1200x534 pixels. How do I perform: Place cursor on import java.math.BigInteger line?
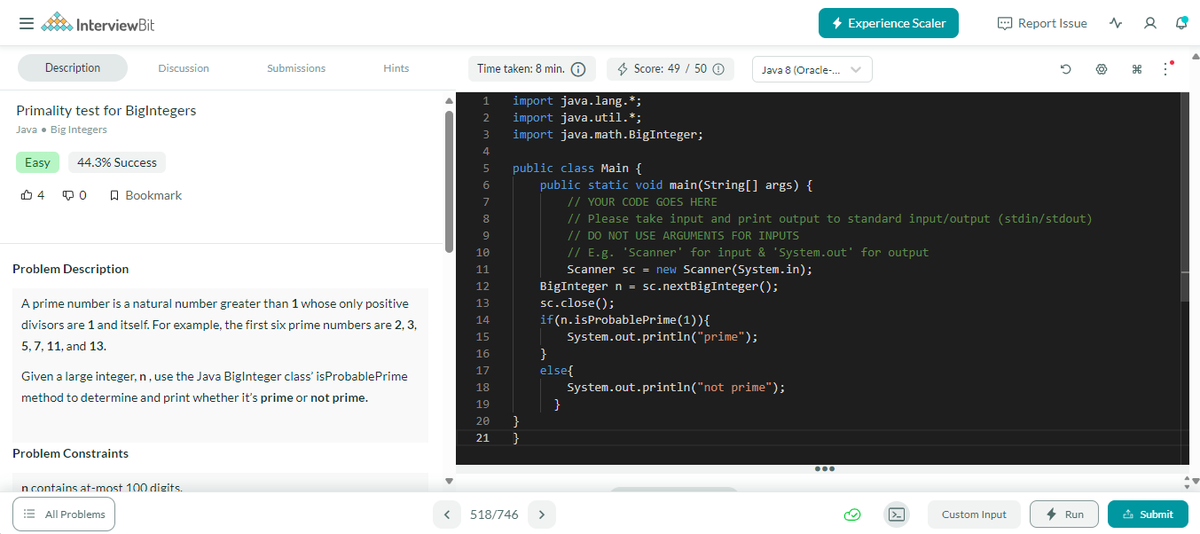[608, 134]
